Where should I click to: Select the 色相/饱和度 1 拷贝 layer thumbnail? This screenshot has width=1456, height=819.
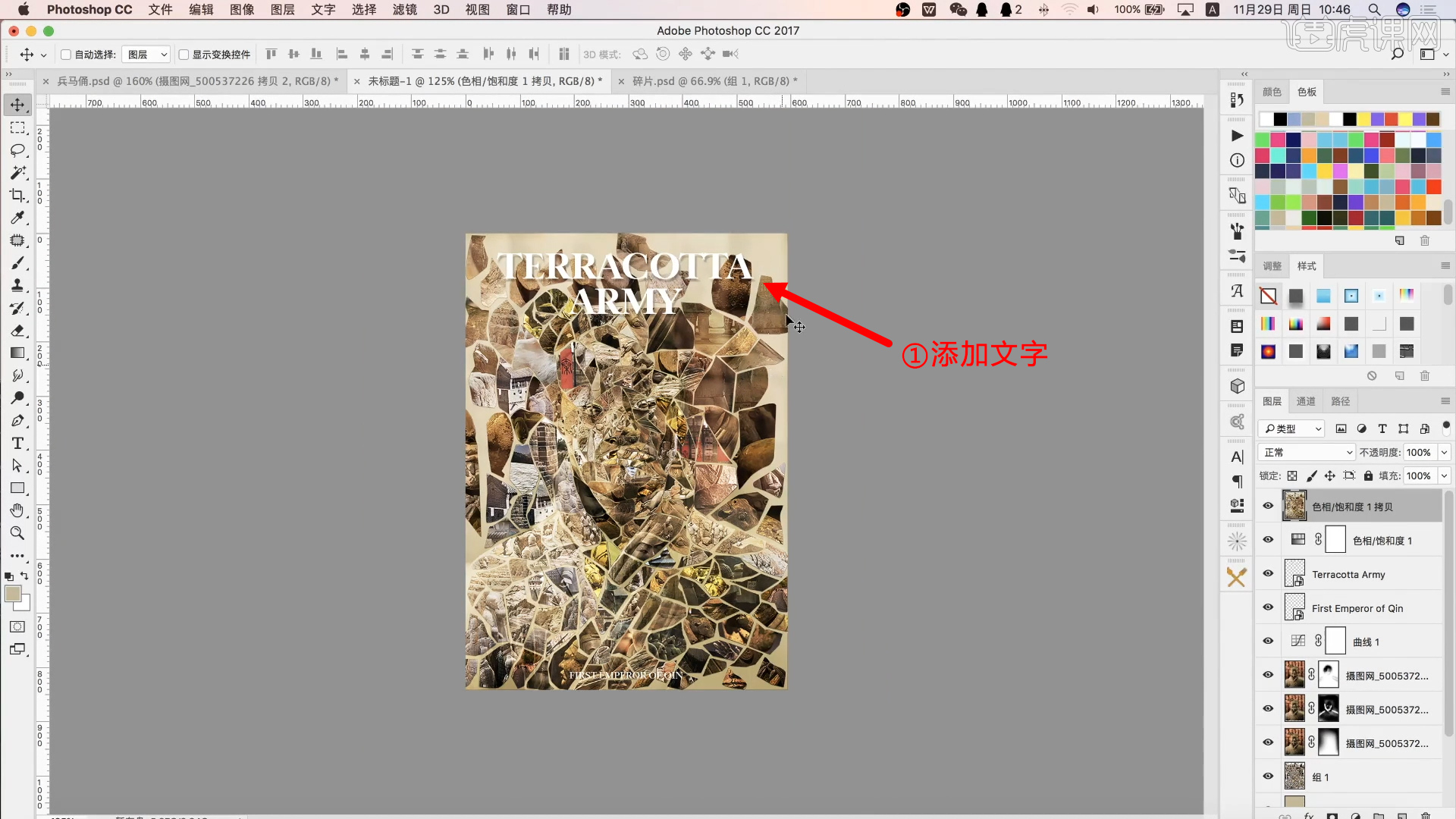coord(1294,506)
